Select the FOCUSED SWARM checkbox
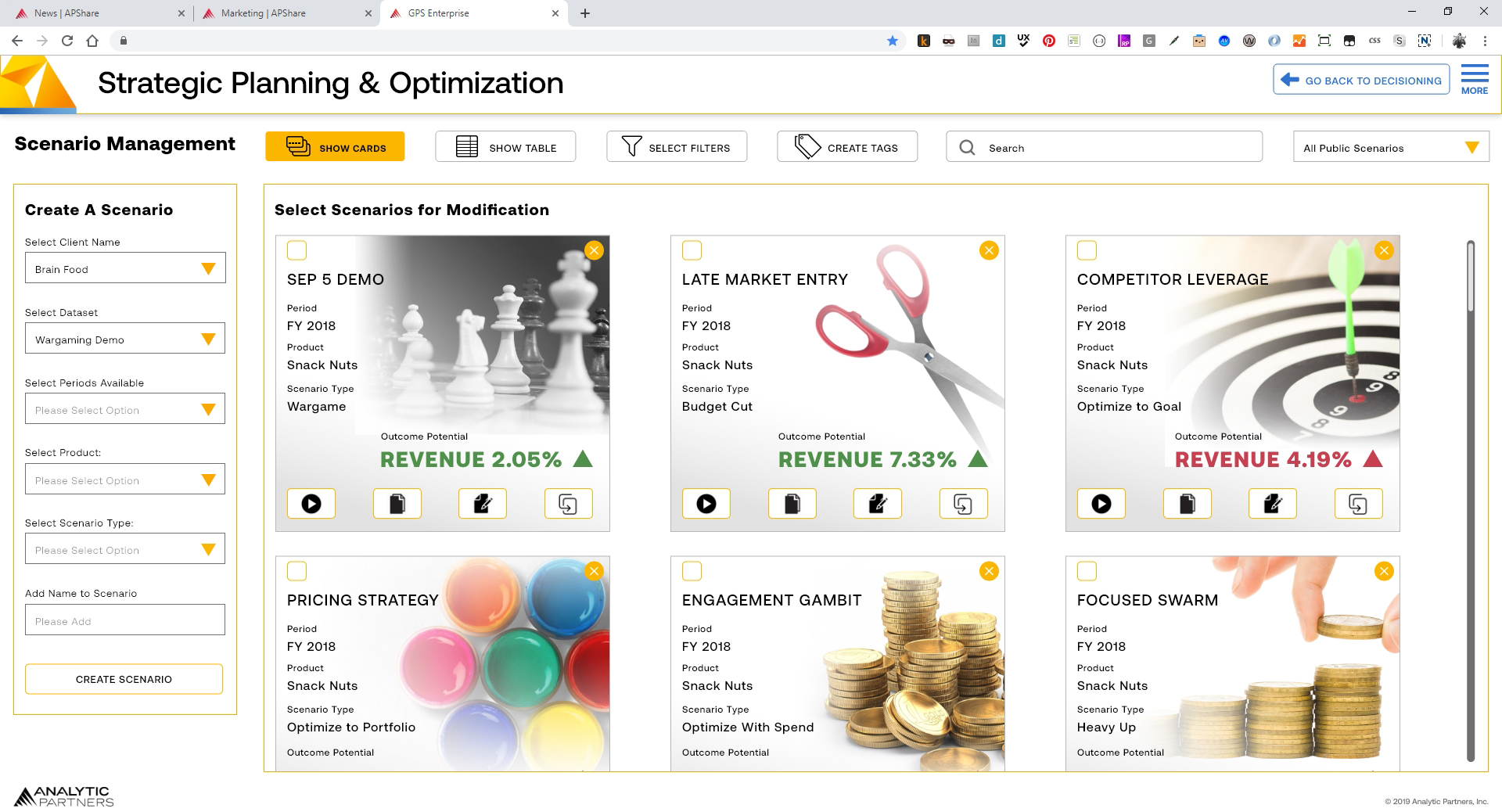Screen dimensions: 1502x812 coord(1087,571)
